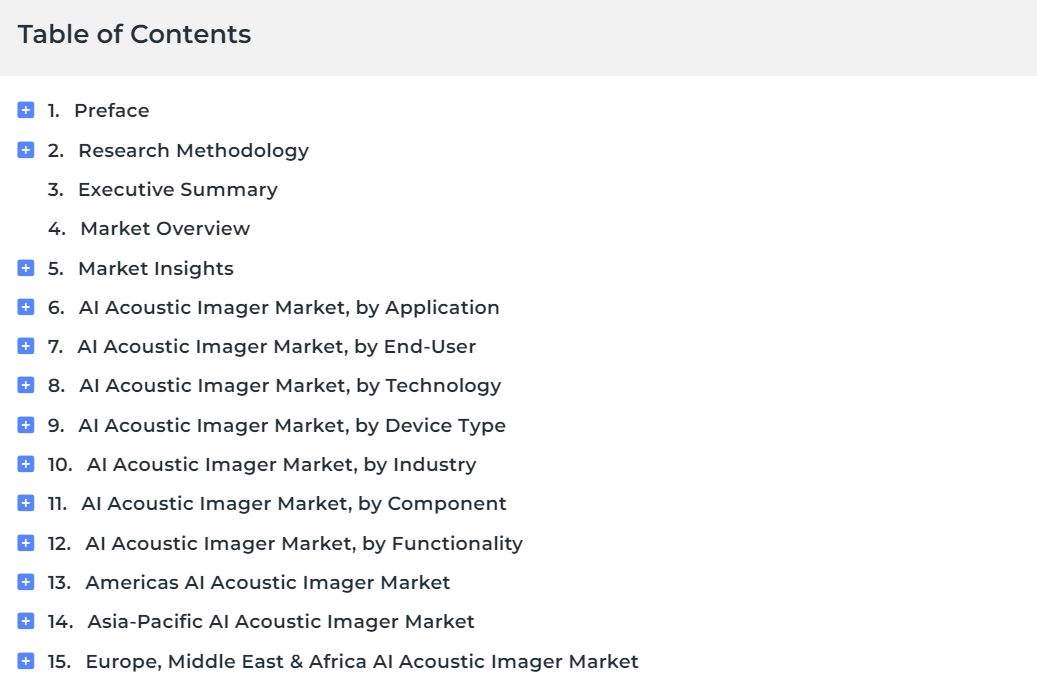Expand the Asia-Pacific market plus icon

pos(26,621)
